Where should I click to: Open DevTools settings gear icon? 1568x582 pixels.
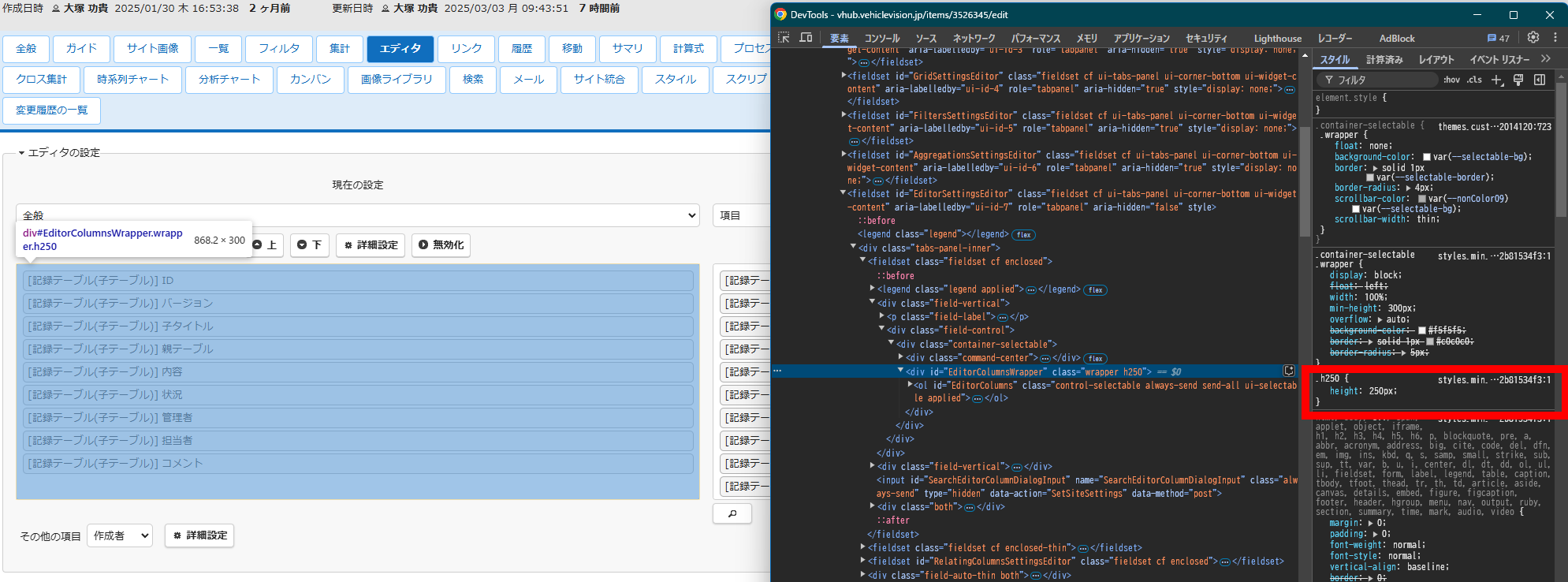coord(1533,37)
